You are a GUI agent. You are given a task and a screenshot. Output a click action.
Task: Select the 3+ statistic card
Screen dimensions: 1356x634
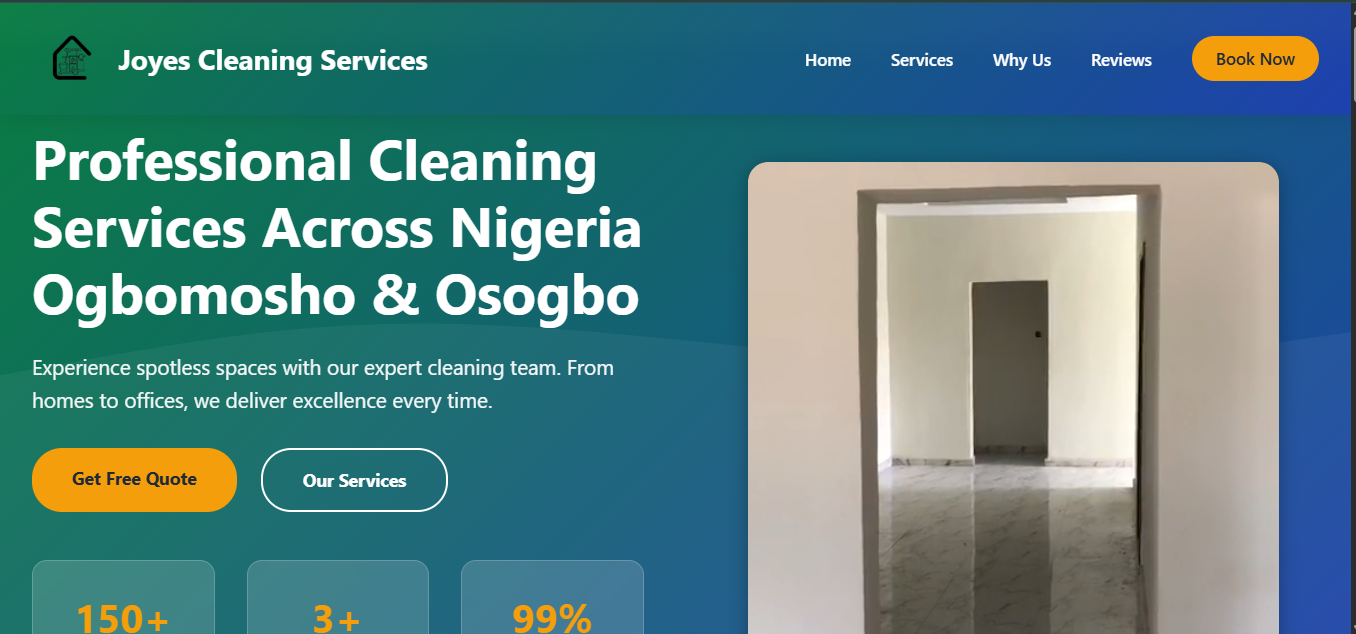[x=338, y=597]
